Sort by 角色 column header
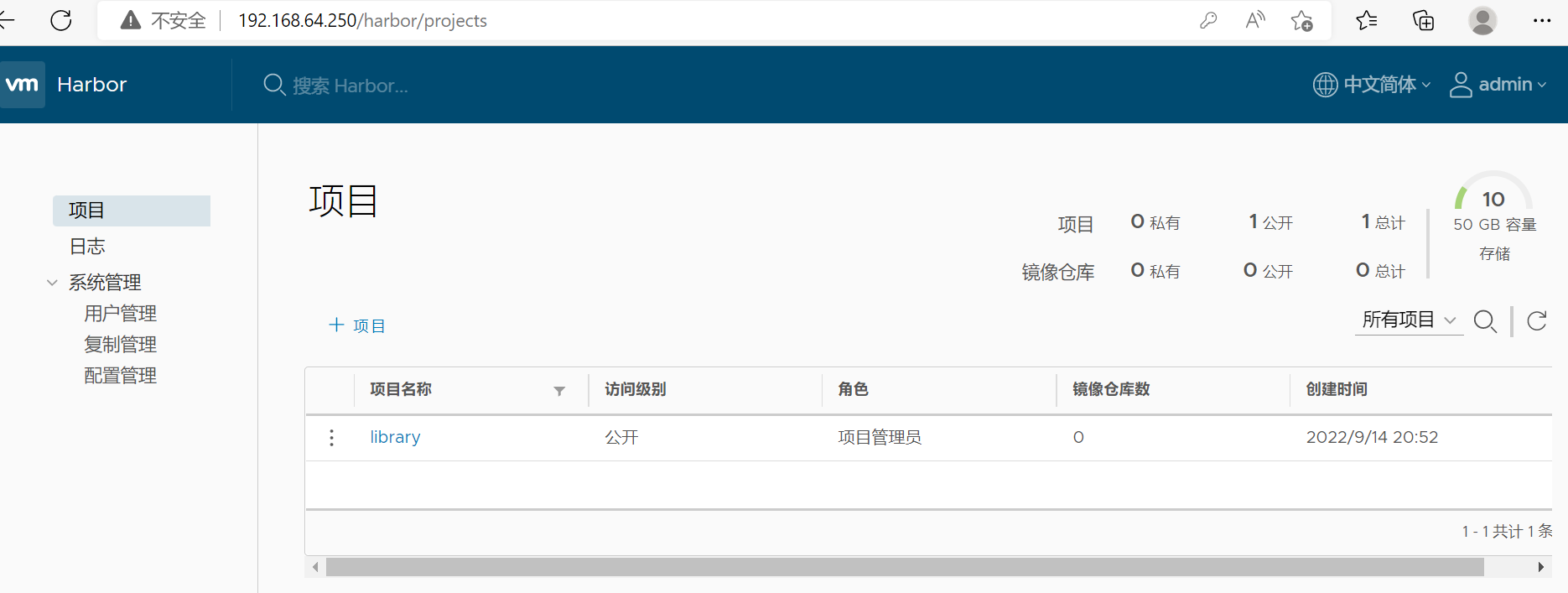 [854, 389]
